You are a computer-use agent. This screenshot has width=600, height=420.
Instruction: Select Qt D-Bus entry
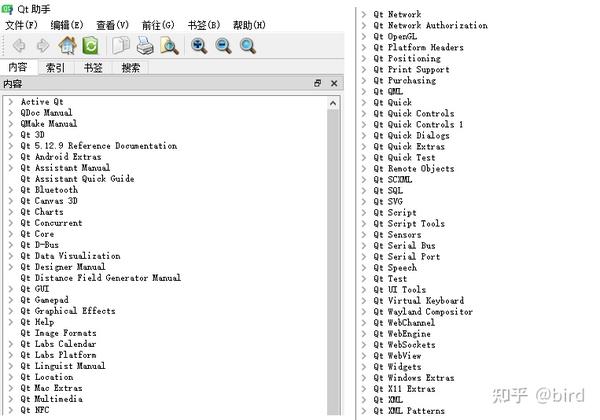[x=39, y=245]
